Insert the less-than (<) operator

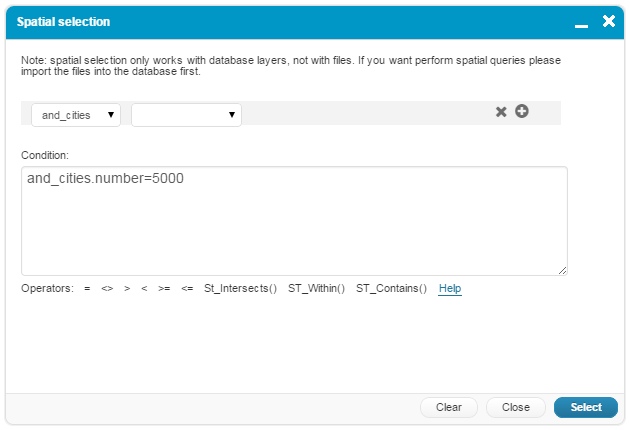(145, 289)
